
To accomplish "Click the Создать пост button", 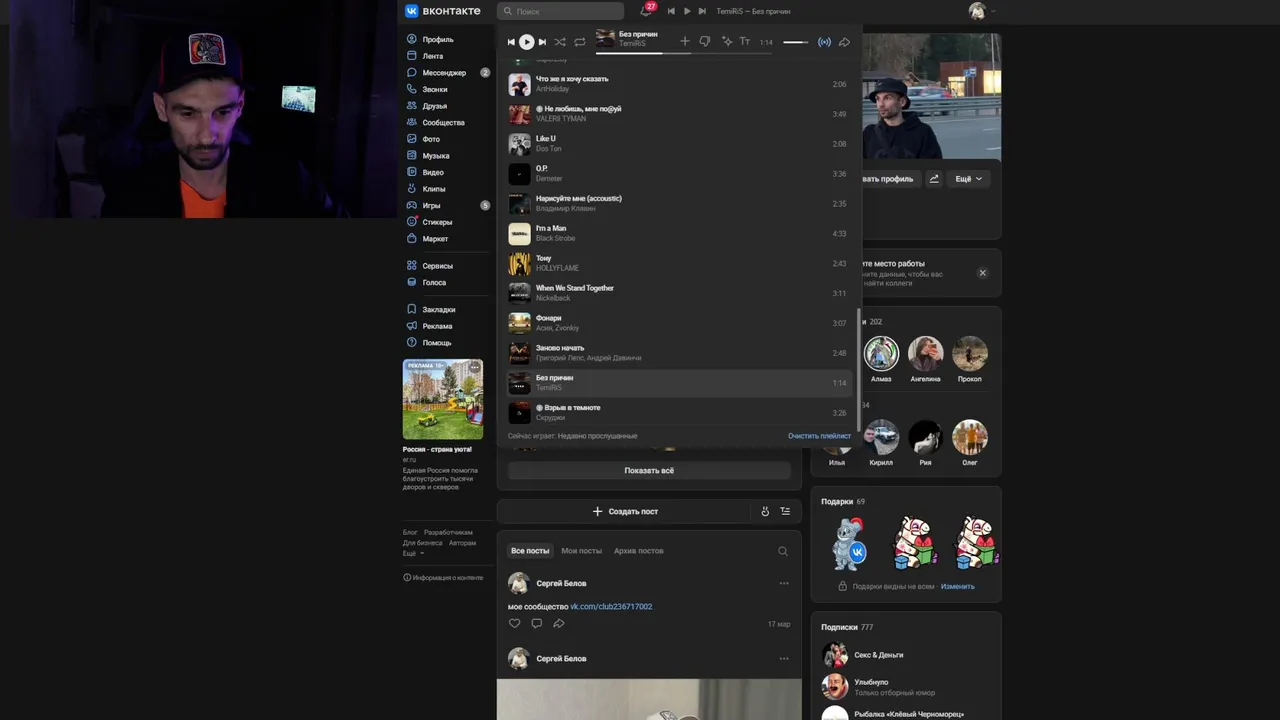I will tap(625, 511).
